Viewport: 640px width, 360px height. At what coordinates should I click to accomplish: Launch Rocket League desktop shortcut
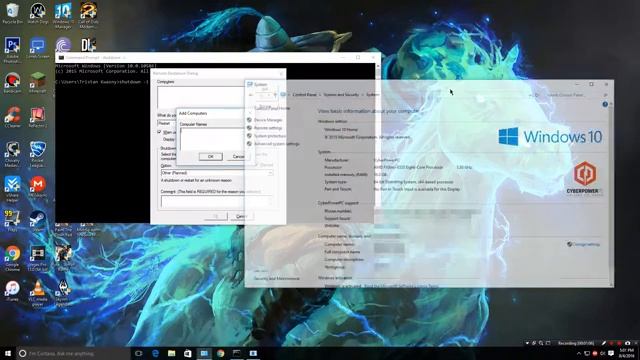pos(38,154)
